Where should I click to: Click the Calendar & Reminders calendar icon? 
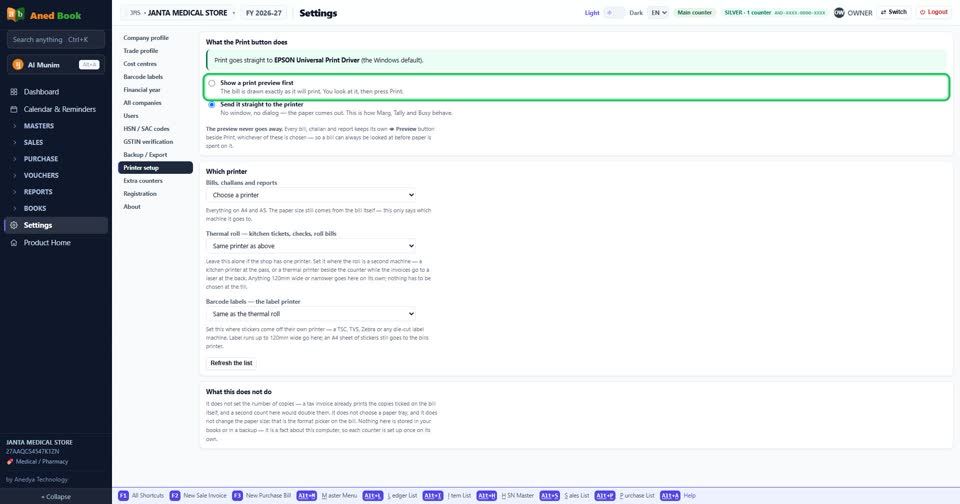click(x=13, y=109)
